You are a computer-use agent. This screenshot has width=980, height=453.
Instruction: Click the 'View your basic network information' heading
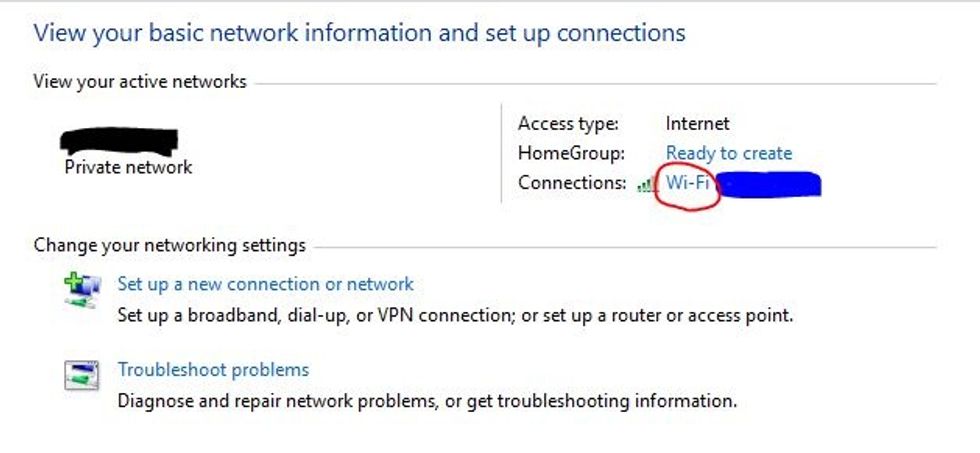(360, 32)
